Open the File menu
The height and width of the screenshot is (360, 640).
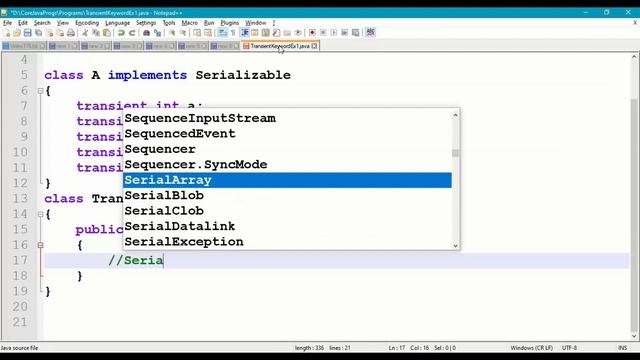[7, 23]
